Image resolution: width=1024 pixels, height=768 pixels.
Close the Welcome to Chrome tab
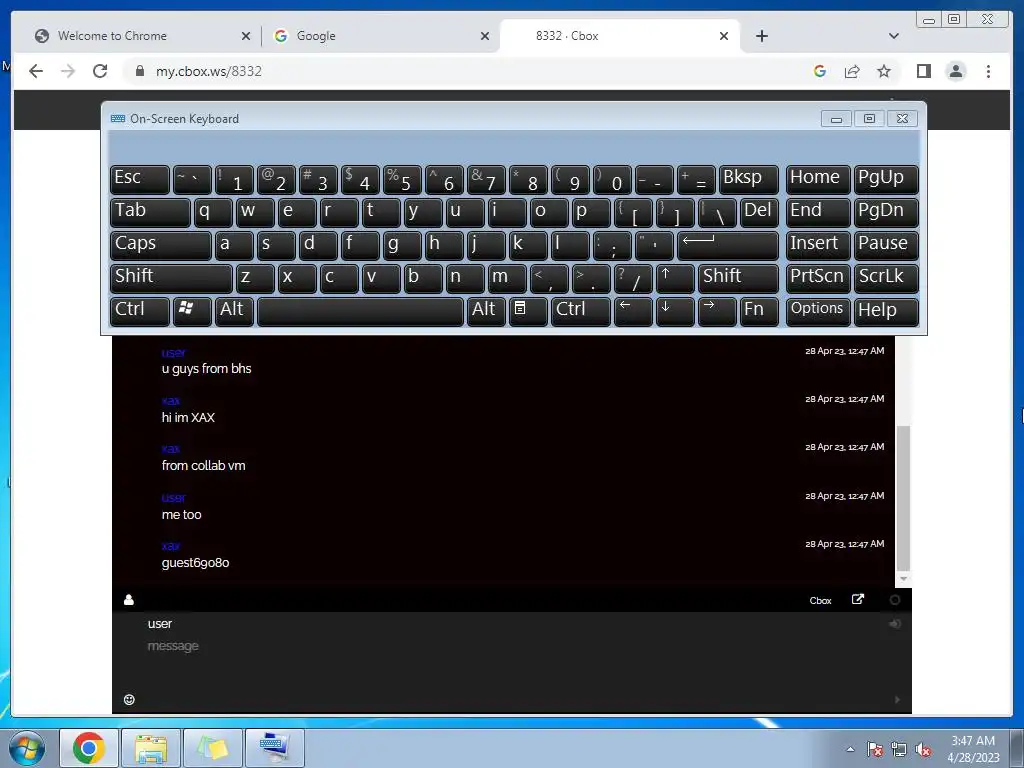246,36
